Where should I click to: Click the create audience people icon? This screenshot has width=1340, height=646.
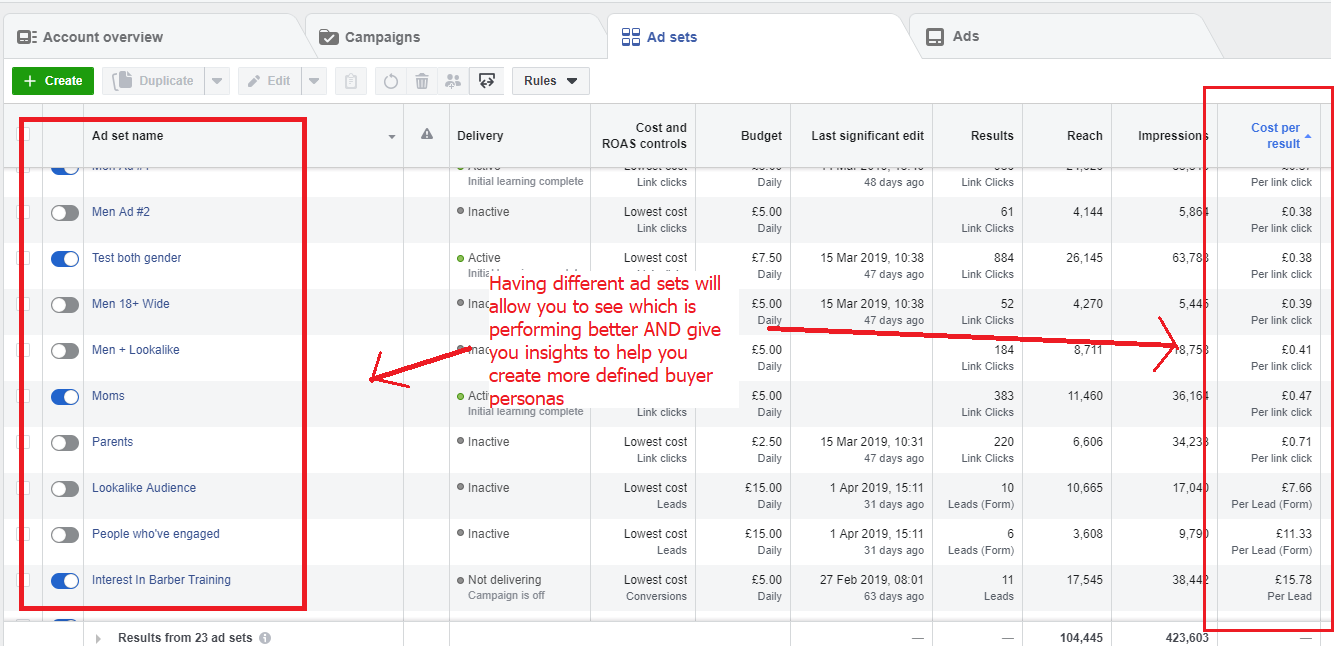click(x=453, y=81)
